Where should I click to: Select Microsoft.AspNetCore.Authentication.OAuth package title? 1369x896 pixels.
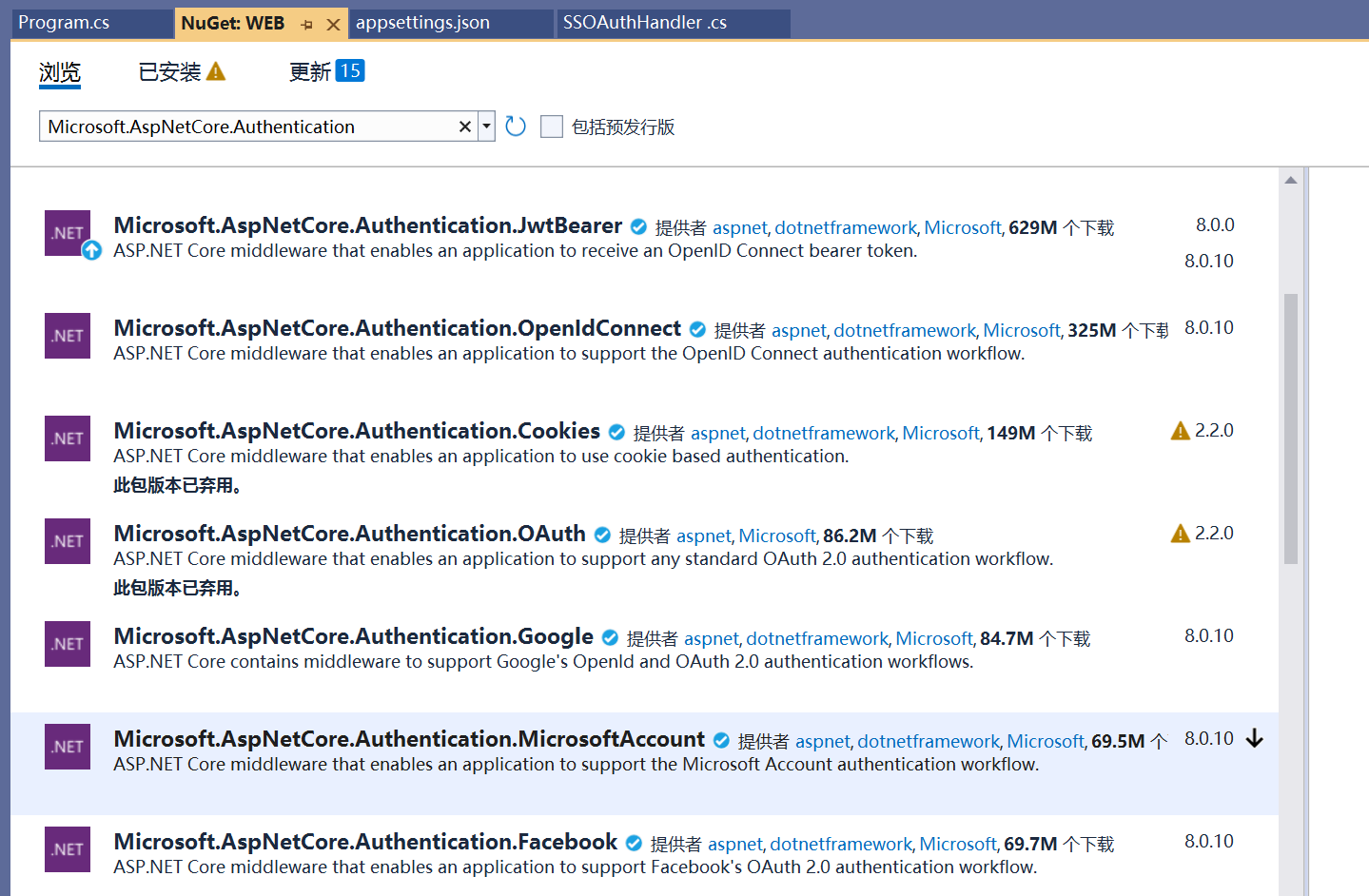click(349, 534)
